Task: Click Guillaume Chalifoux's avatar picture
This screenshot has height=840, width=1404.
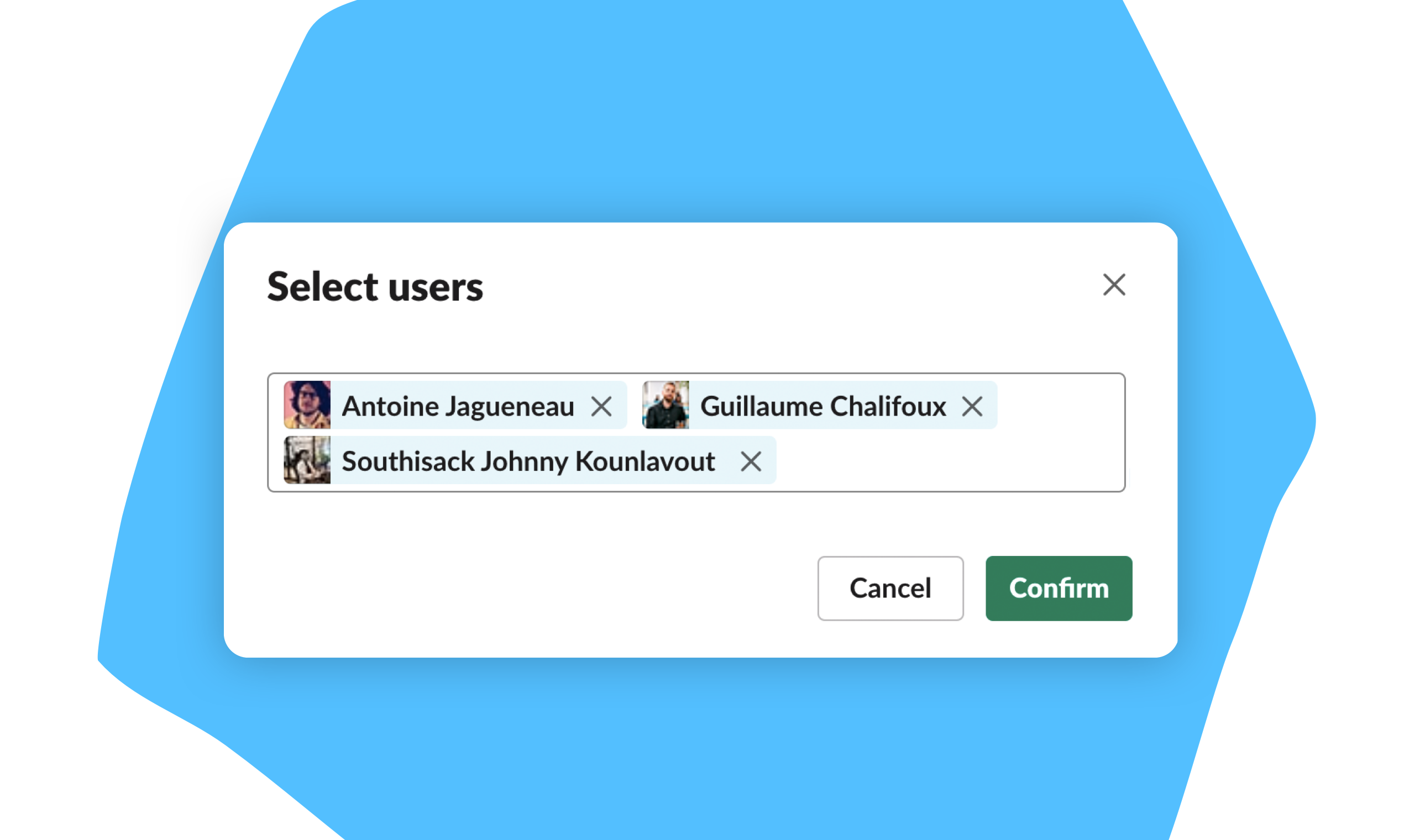Action: tap(665, 405)
